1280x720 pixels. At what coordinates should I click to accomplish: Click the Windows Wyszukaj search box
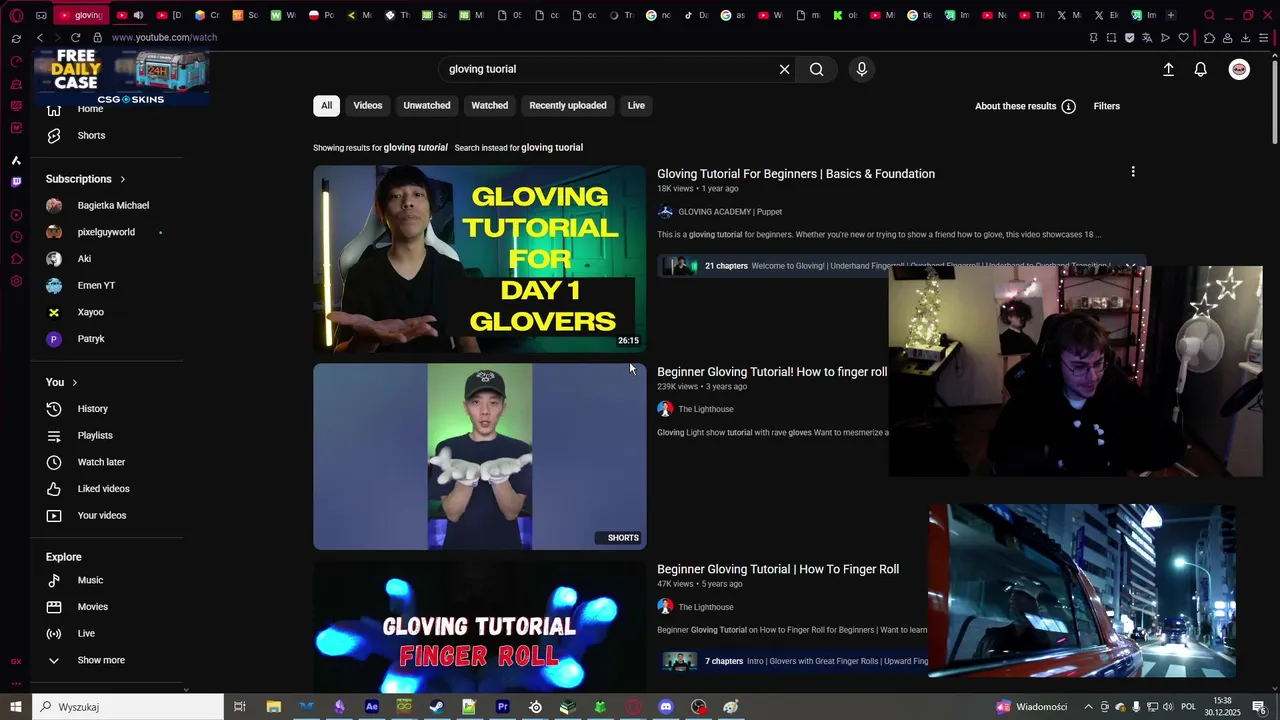[128, 707]
